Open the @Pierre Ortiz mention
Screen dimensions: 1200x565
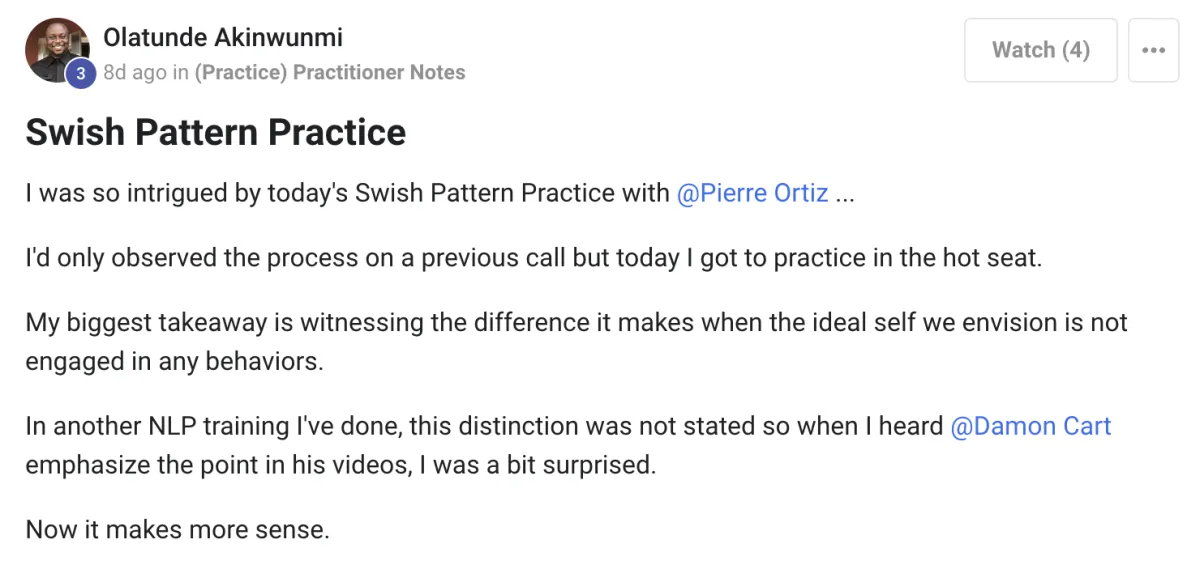click(753, 193)
